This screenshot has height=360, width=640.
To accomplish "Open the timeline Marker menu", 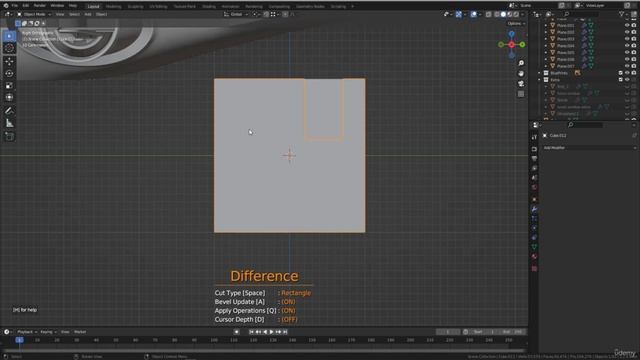I will (80, 332).
